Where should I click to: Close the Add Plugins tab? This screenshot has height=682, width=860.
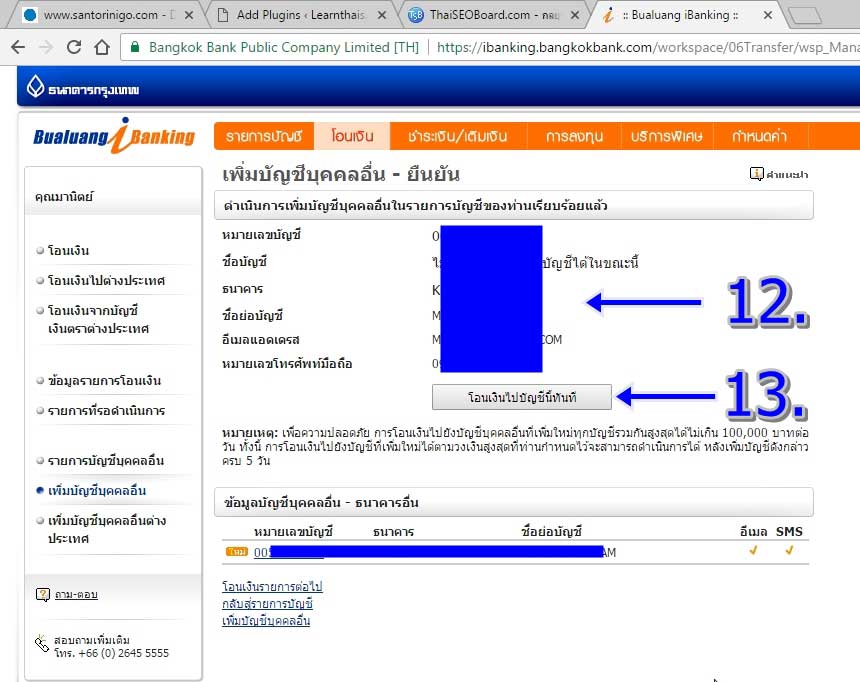(382, 15)
